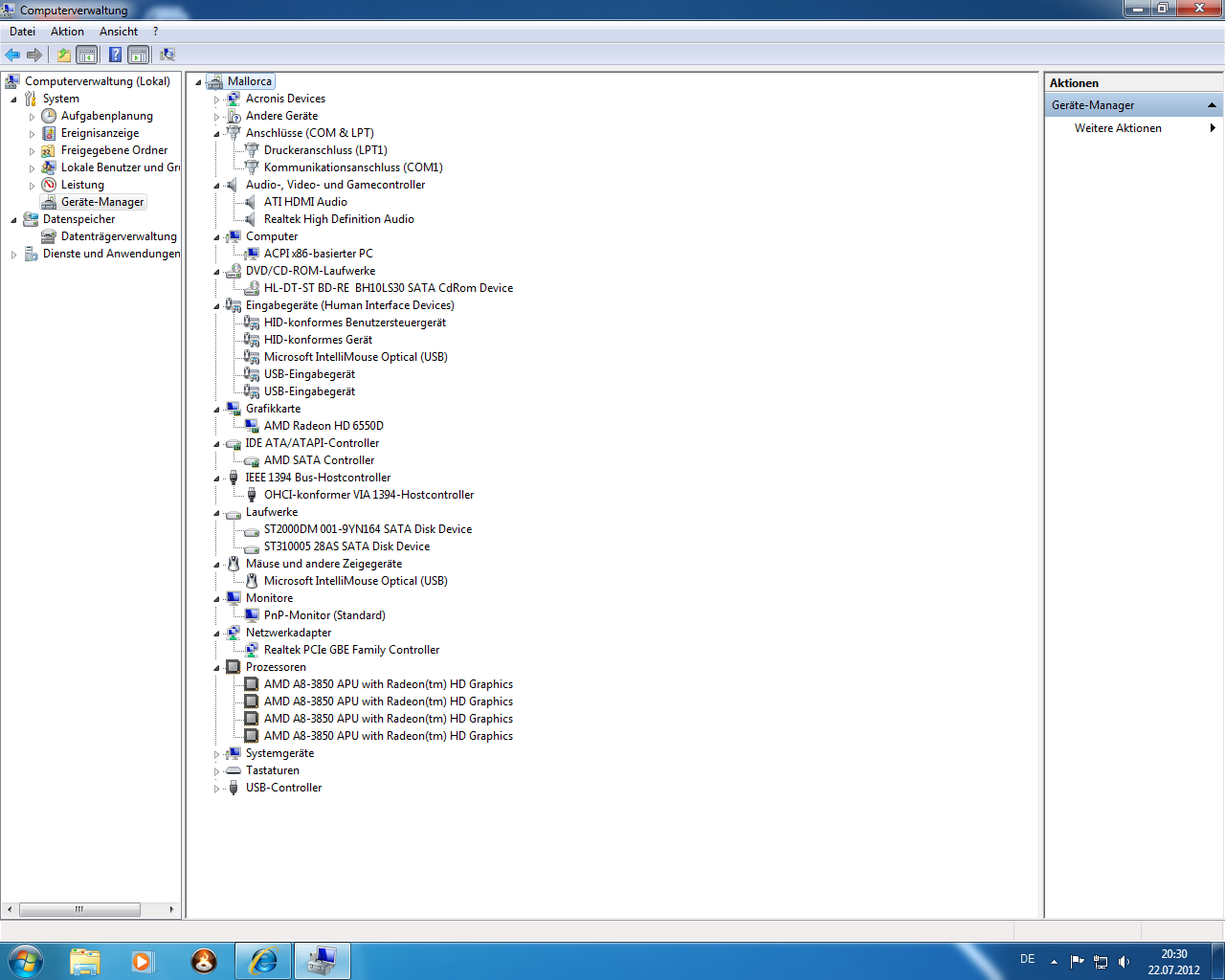Open the ? help menu
Screen dimensions: 1225x980
coord(156,32)
